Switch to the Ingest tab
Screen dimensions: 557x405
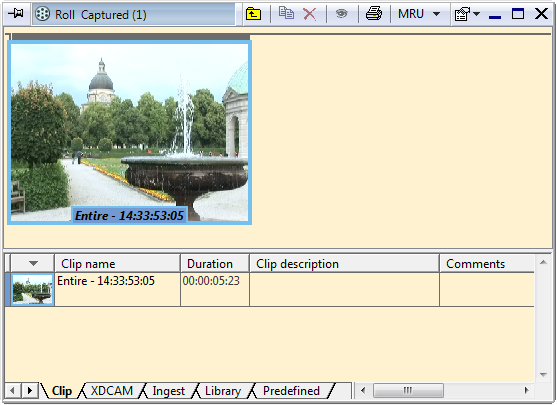pos(168,390)
